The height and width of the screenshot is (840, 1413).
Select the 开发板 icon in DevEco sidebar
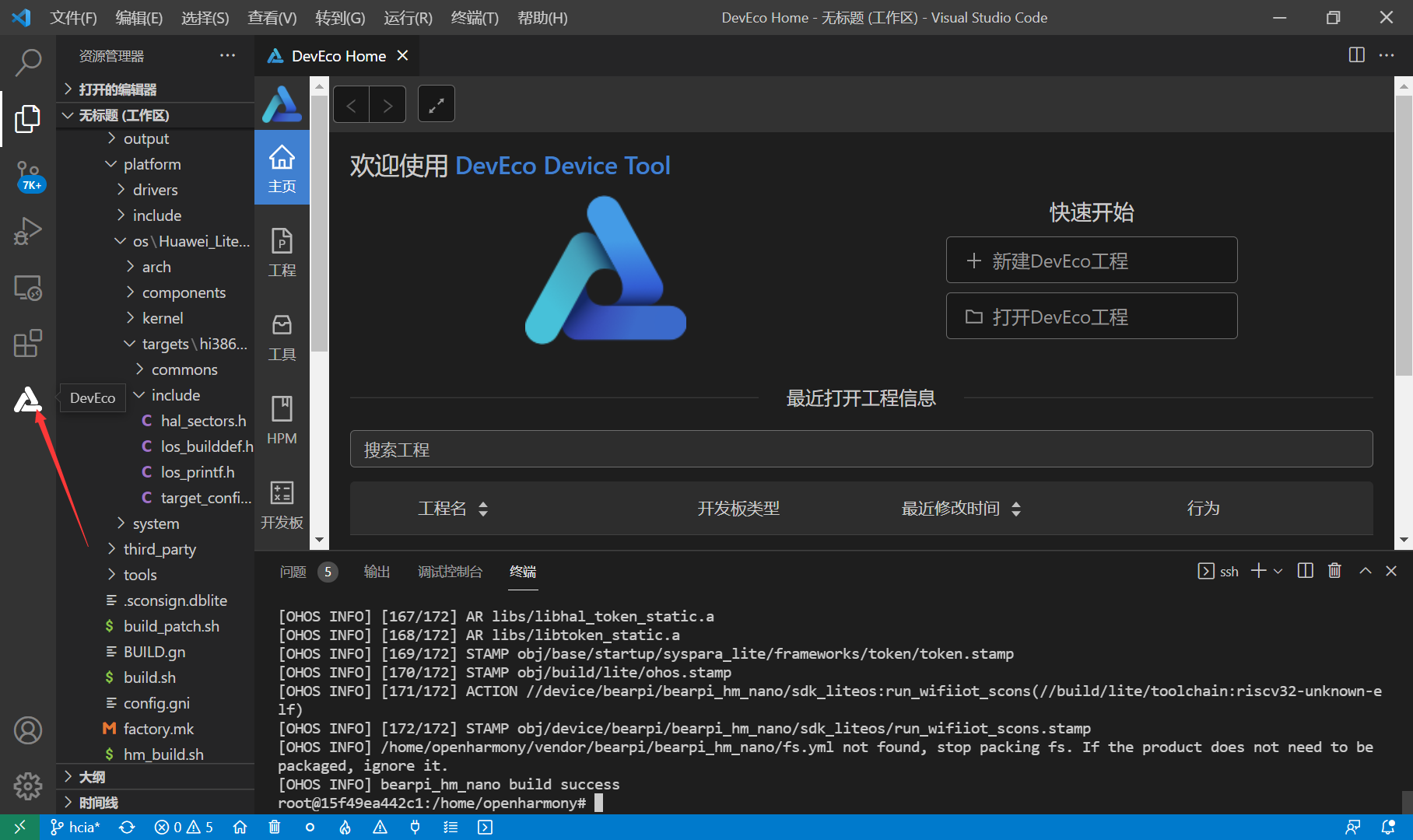coord(282,502)
